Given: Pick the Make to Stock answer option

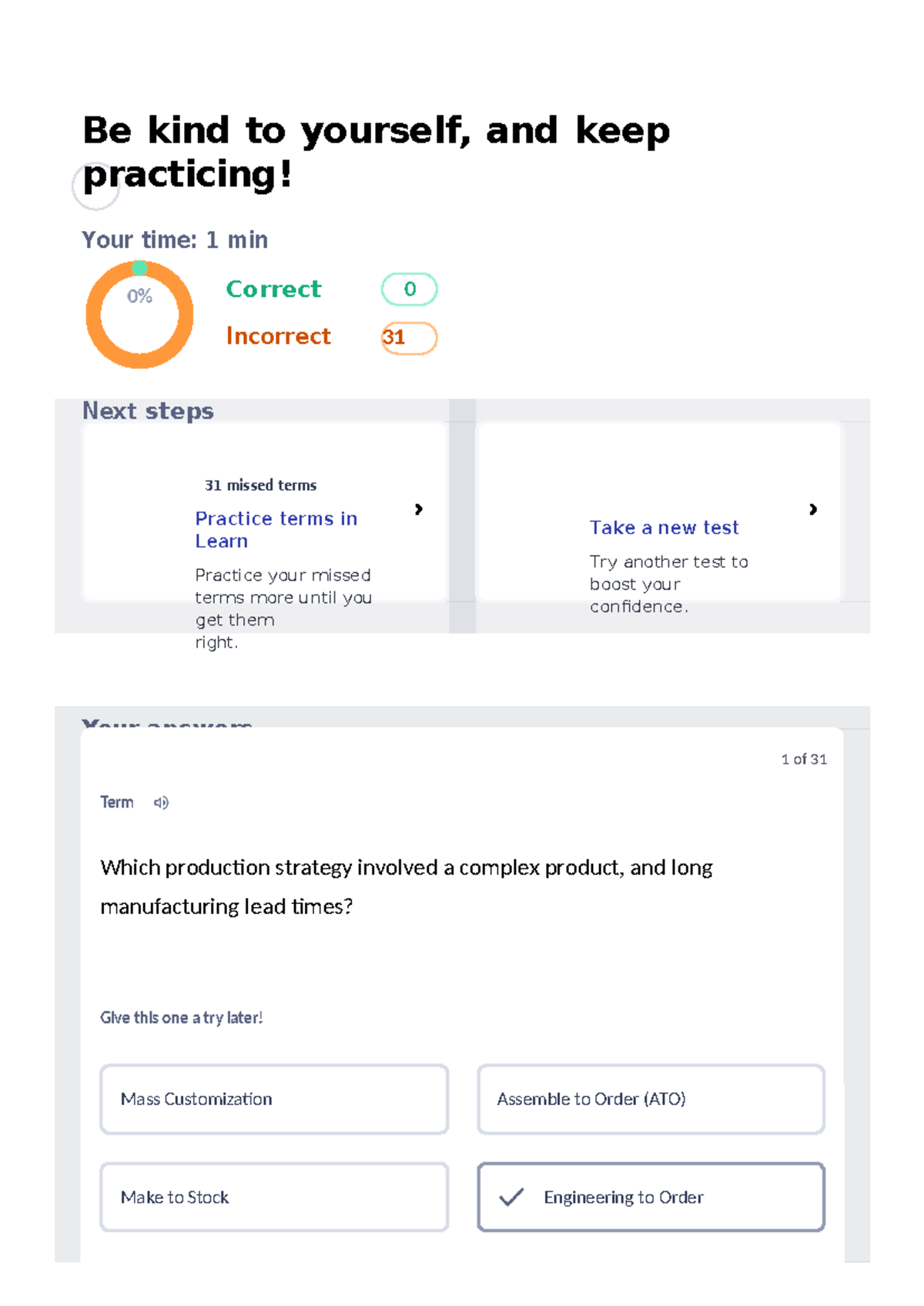Looking at the screenshot, I should click(x=274, y=1197).
